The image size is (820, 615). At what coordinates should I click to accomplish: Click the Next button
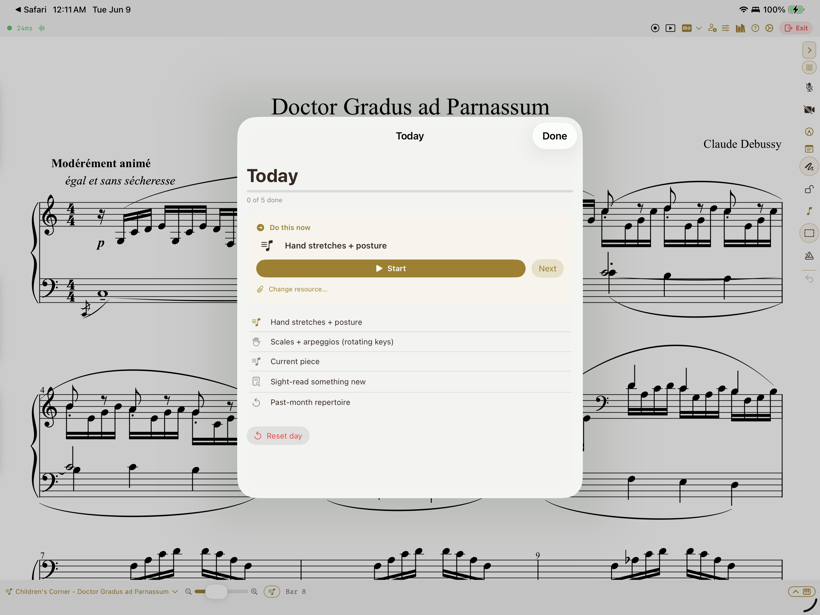point(547,268)
